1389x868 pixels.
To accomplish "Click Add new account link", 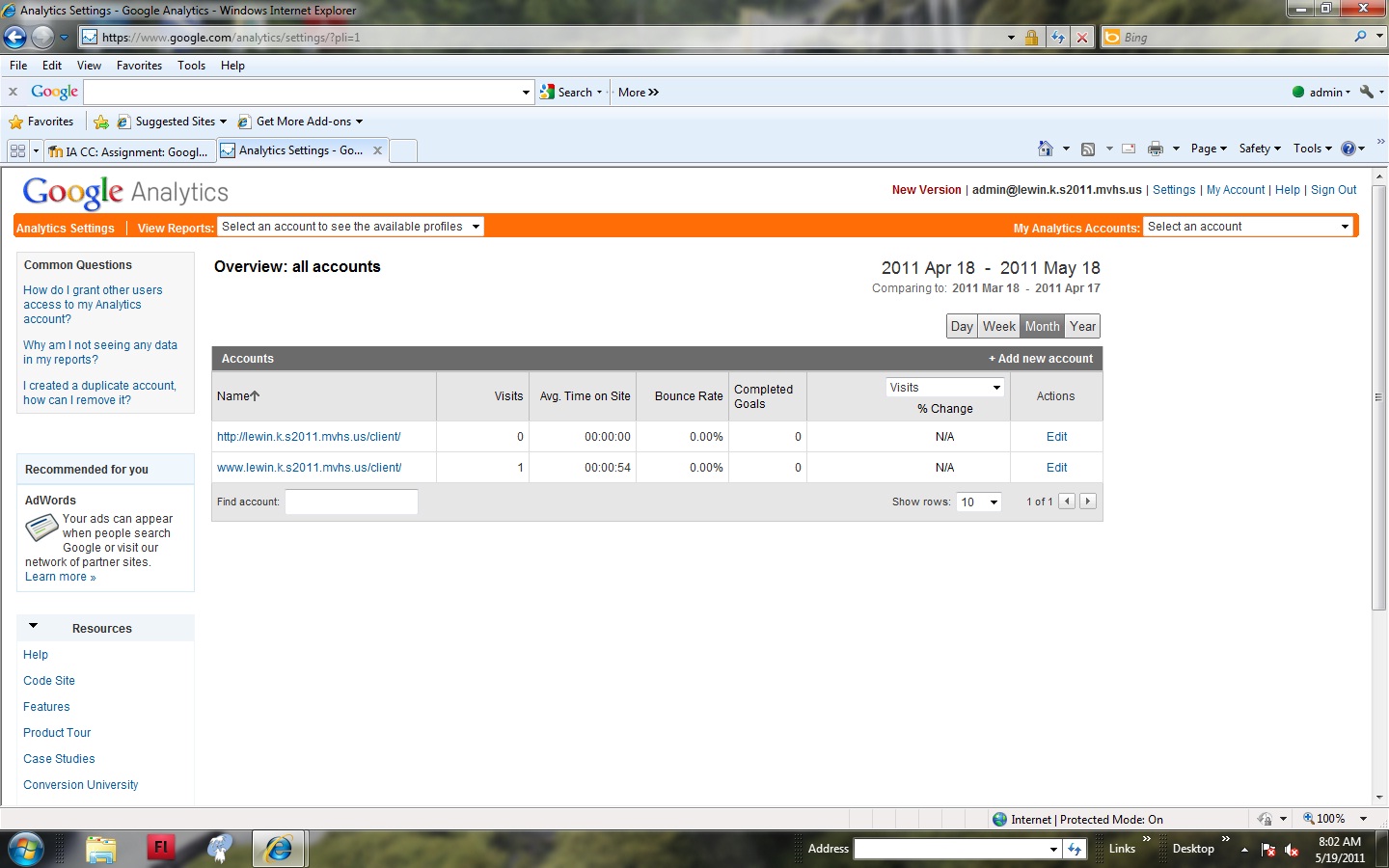I will [x=1041, y=359].
